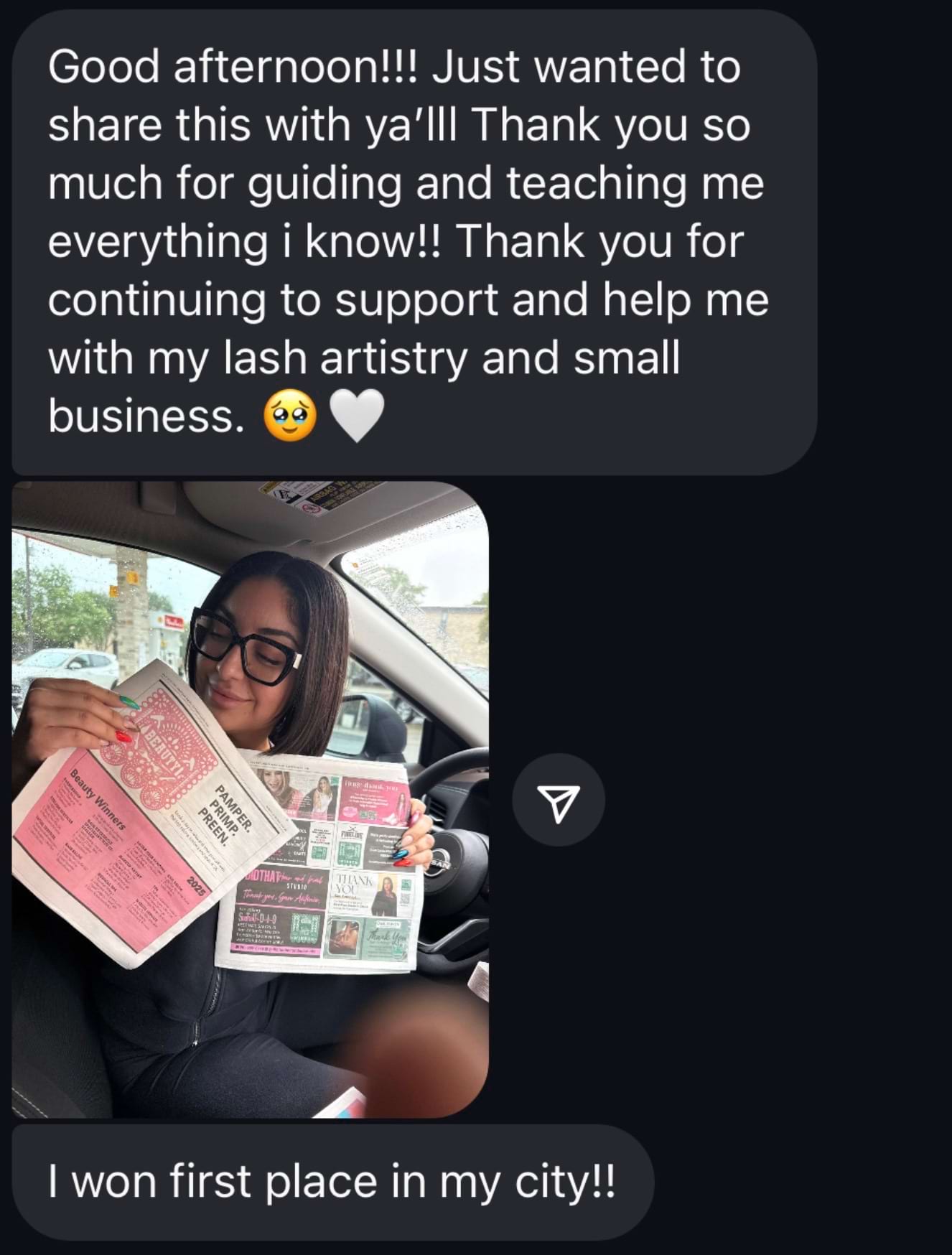
Task: Tap the teary-eyed face emoji
Action: pyautogui.click(x=290, y=417)
